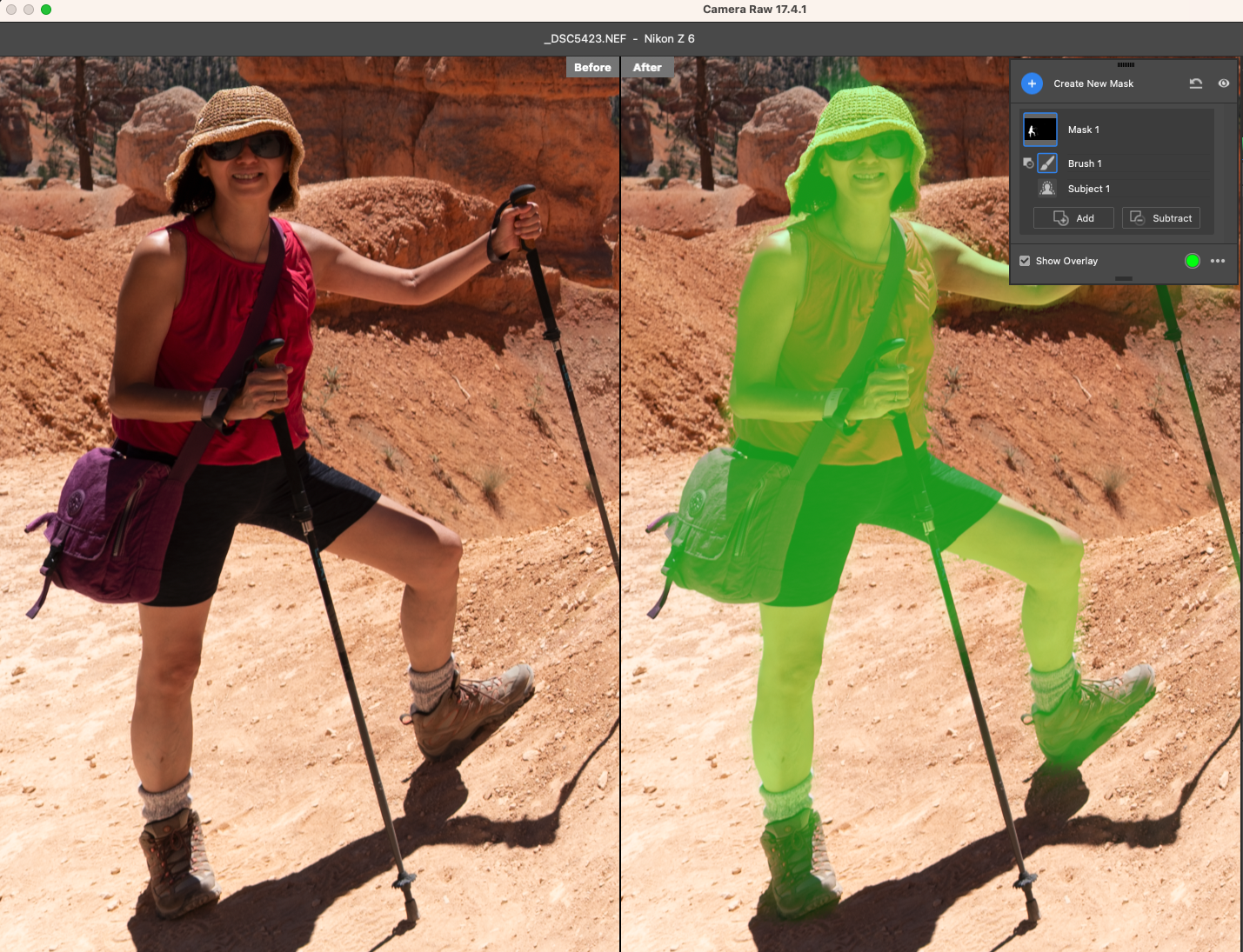Open the green overlay color swatch

tap(1193, 261)
